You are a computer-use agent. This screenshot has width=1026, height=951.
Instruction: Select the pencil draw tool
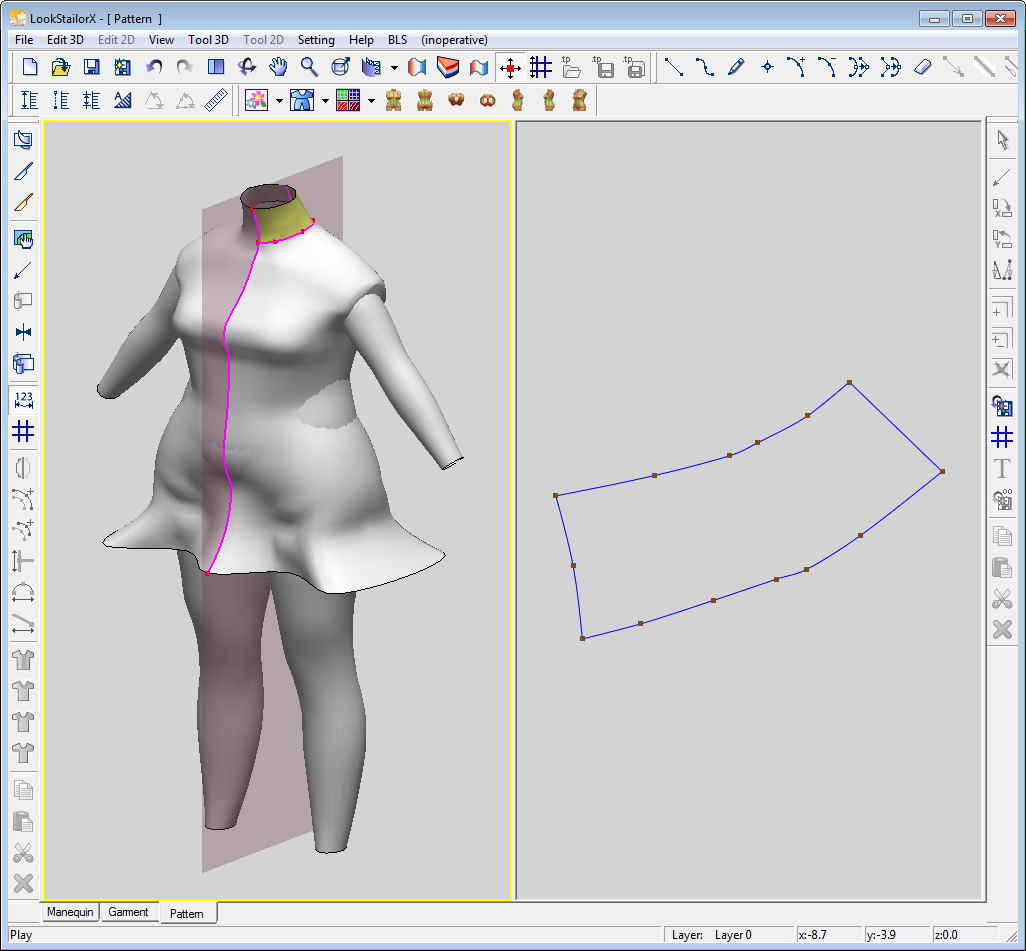pos(736,67)
